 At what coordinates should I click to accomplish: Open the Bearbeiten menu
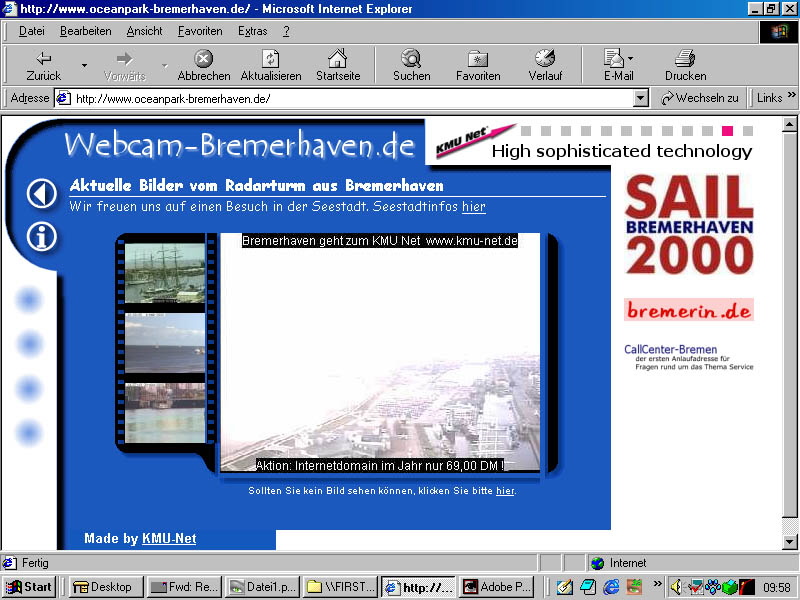click(x=86, y=31)
